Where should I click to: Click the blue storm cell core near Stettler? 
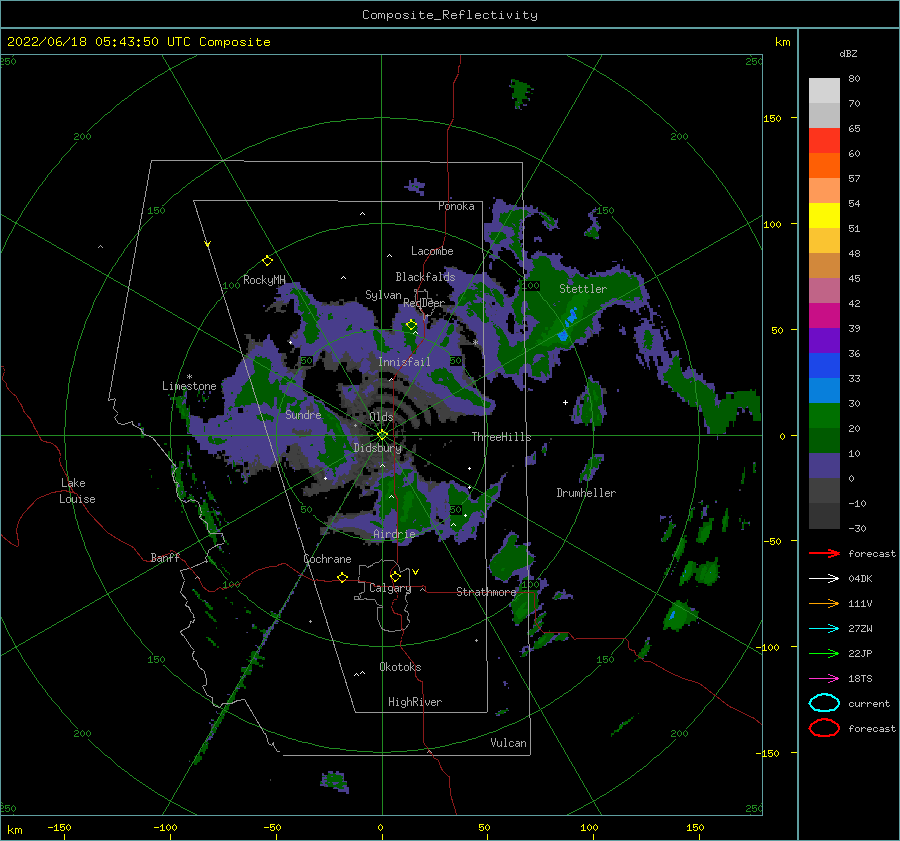point(568,325)
